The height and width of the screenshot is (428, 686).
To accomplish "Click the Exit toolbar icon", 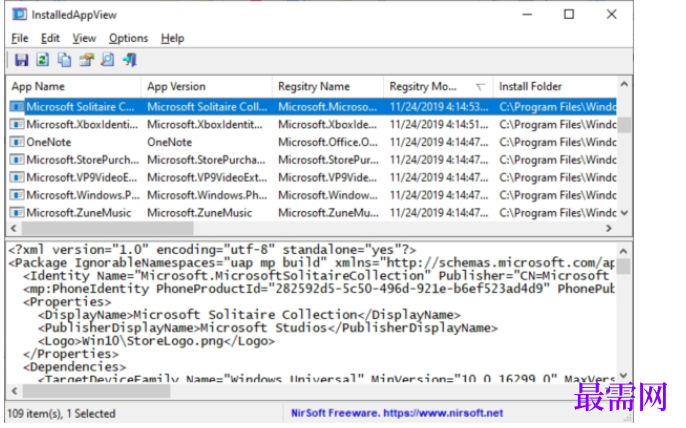I will point(130,60).
